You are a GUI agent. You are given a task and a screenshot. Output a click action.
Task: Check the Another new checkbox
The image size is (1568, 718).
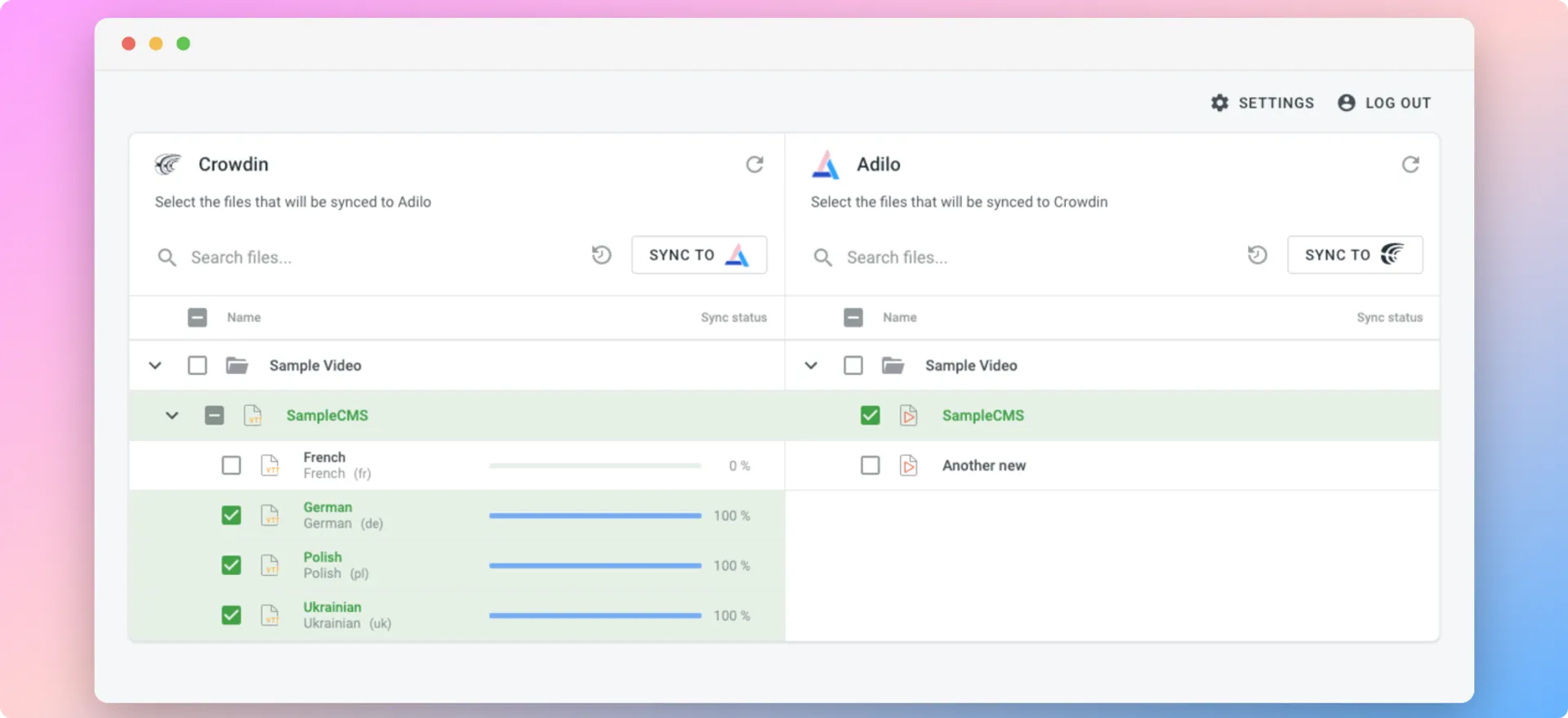[871, 466]
